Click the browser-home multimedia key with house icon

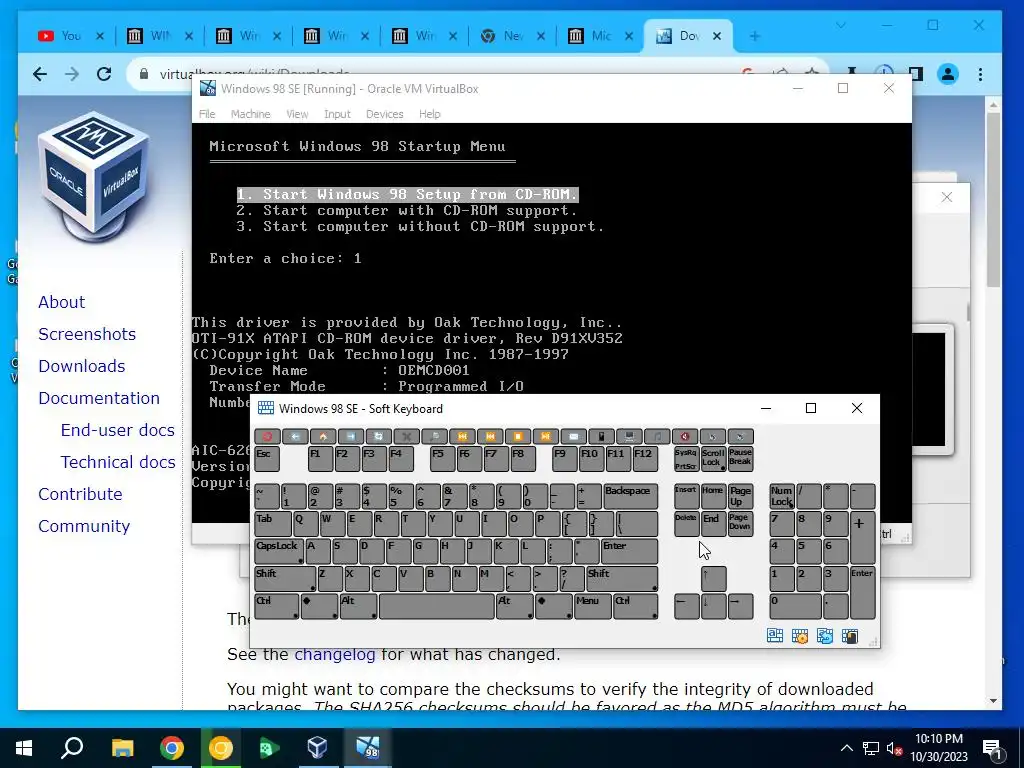coord(323,436)
